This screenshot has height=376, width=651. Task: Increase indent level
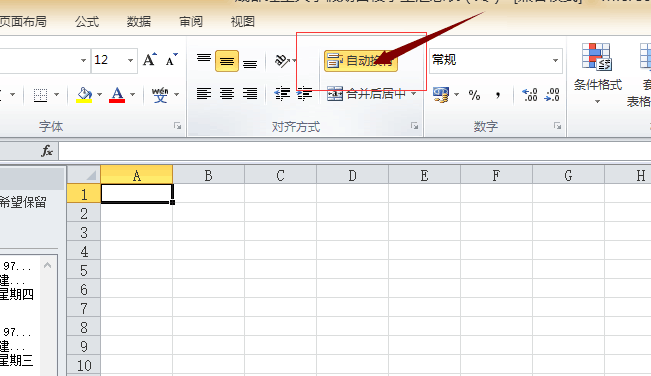coord(304,94)
